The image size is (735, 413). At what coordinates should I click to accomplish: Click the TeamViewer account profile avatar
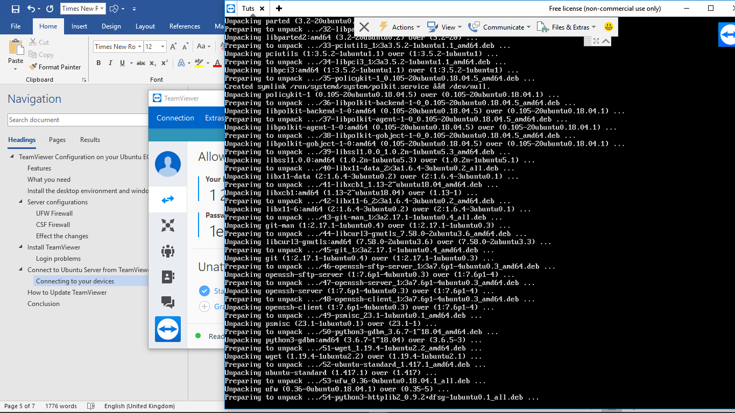click(x=168, y=164)
